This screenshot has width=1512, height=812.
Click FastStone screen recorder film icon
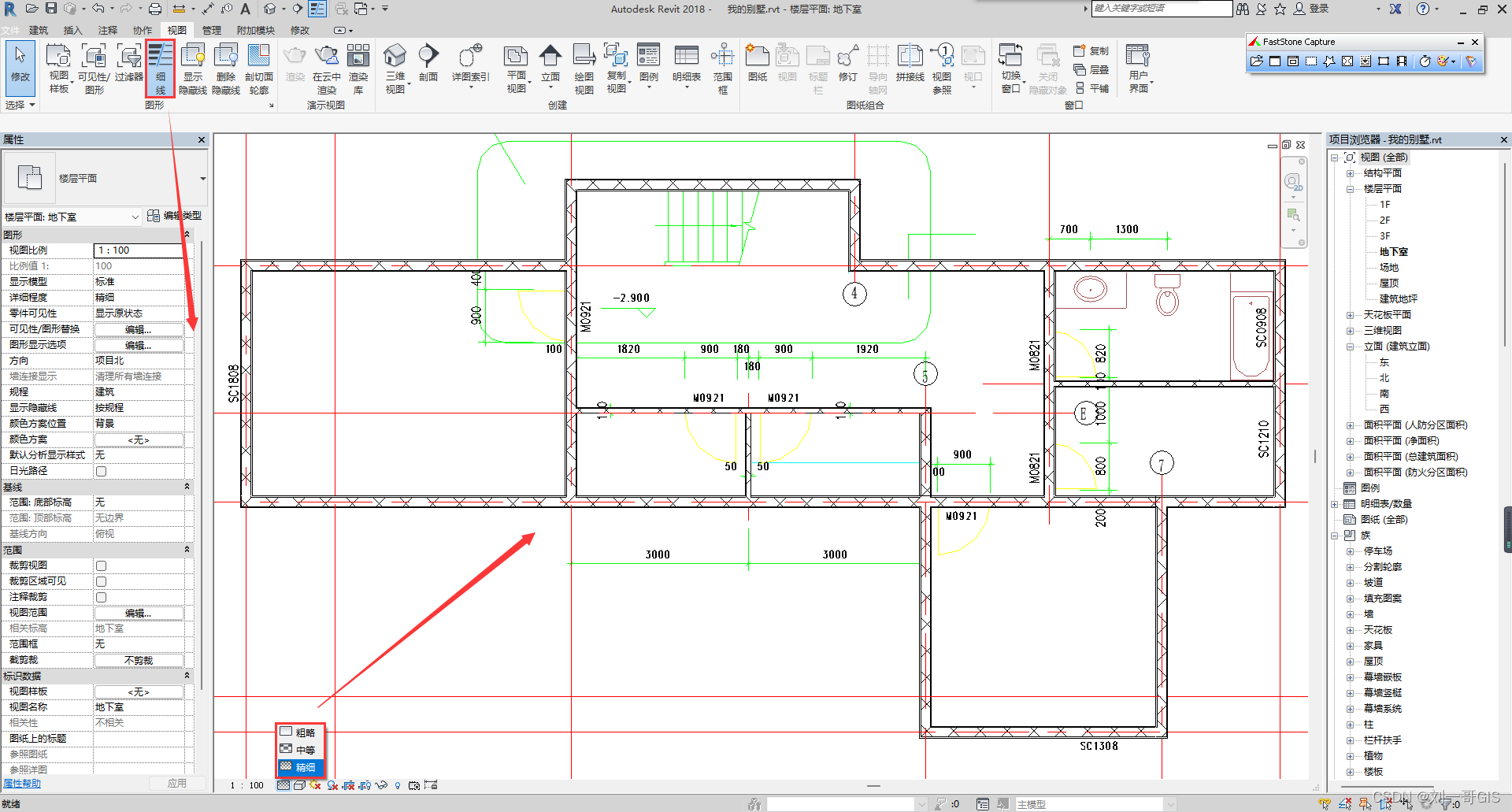(1402, 61)
